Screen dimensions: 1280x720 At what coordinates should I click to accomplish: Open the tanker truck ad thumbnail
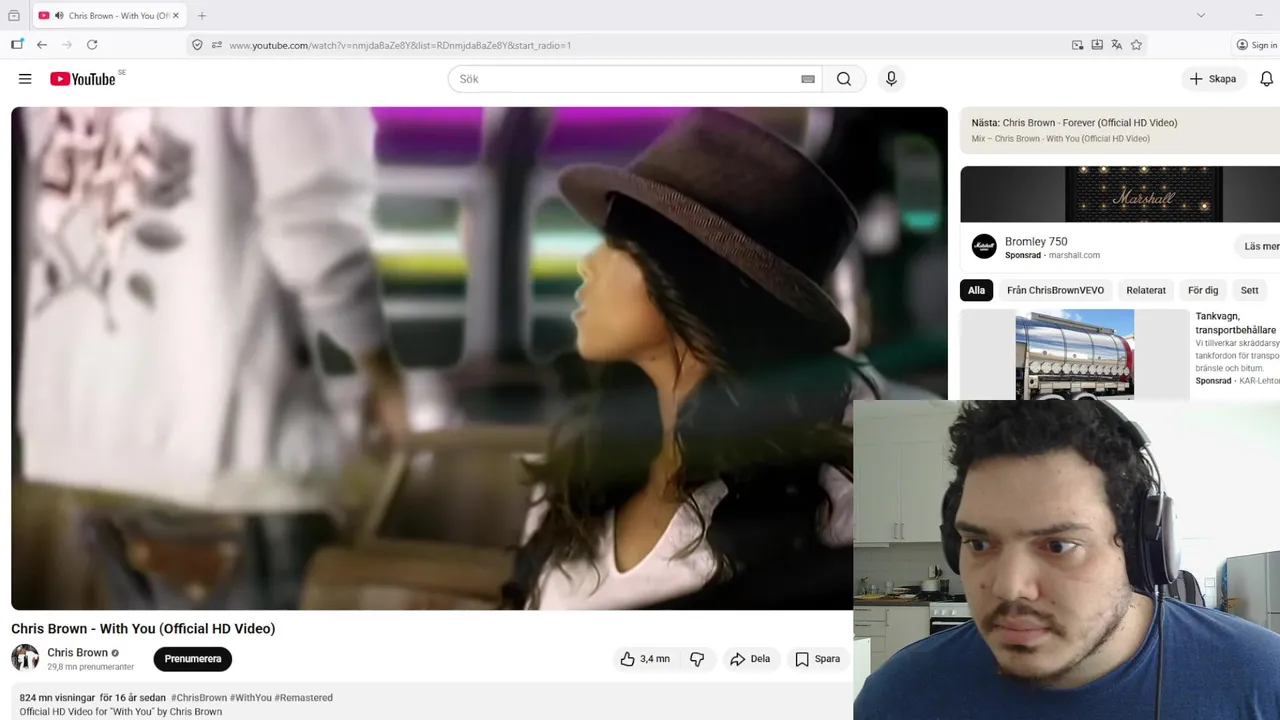pos(1074,354)
